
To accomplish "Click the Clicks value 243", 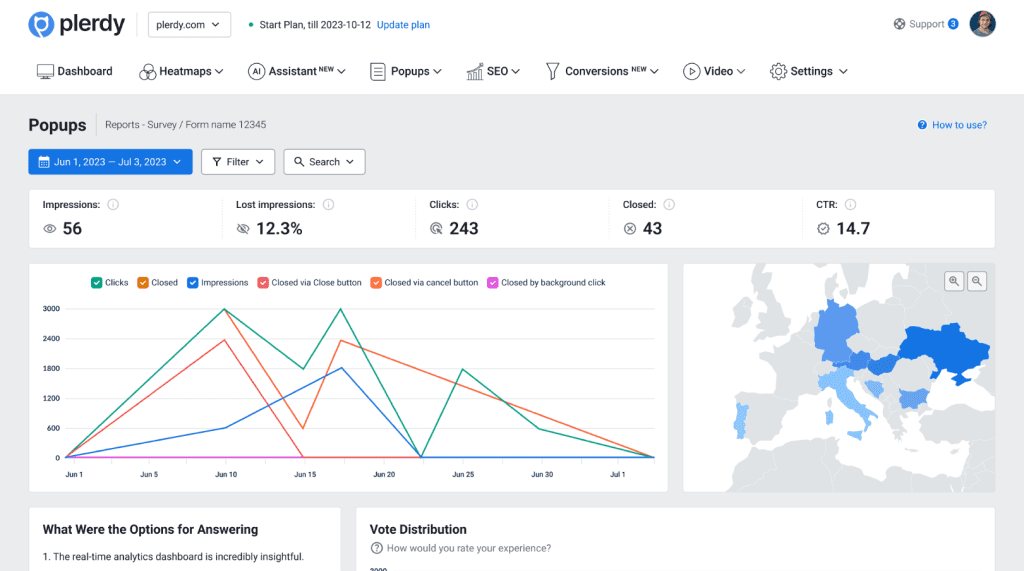I will tap(464, 229).
